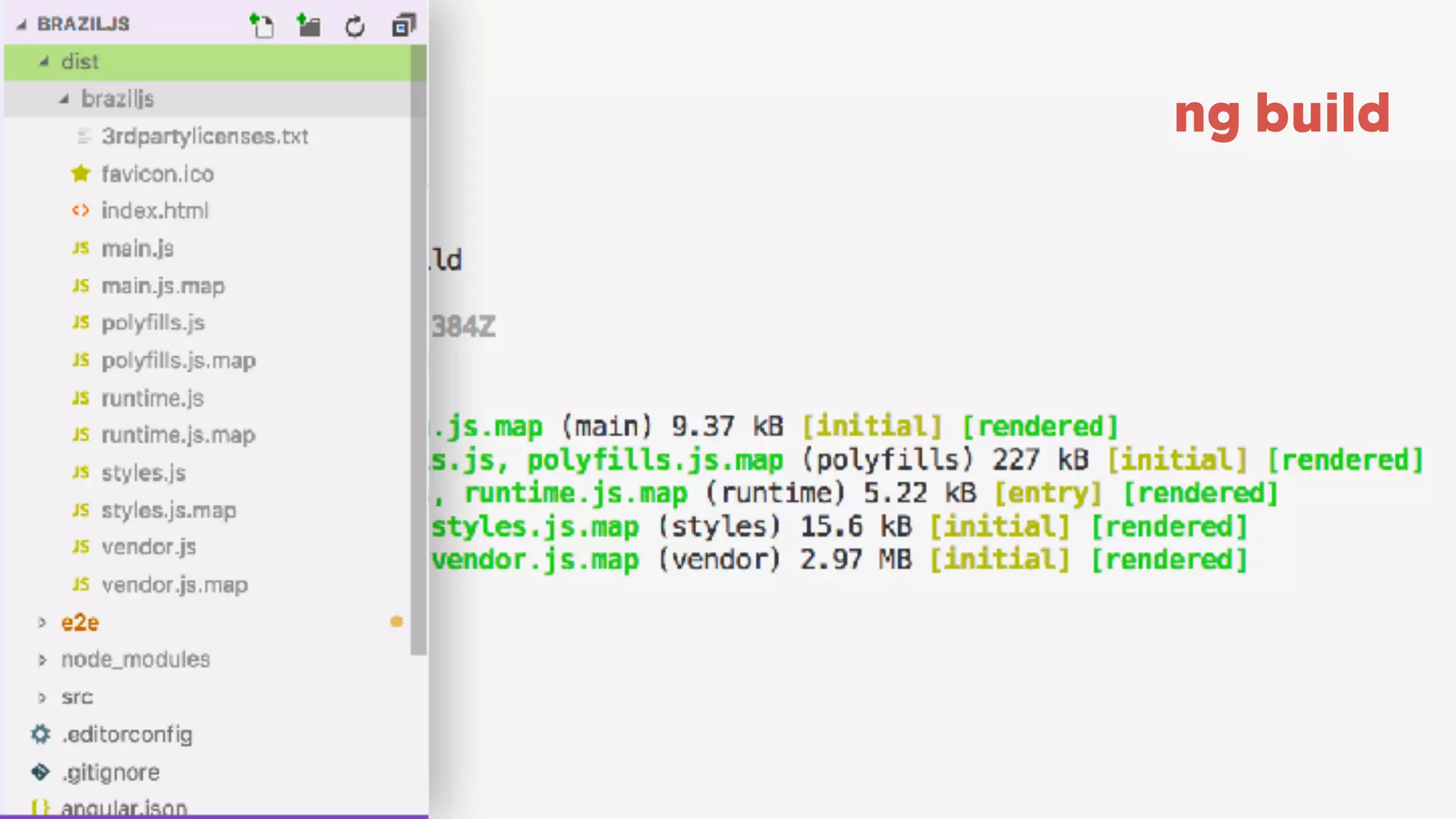Open the .editorconfig file

pos(127,734)
